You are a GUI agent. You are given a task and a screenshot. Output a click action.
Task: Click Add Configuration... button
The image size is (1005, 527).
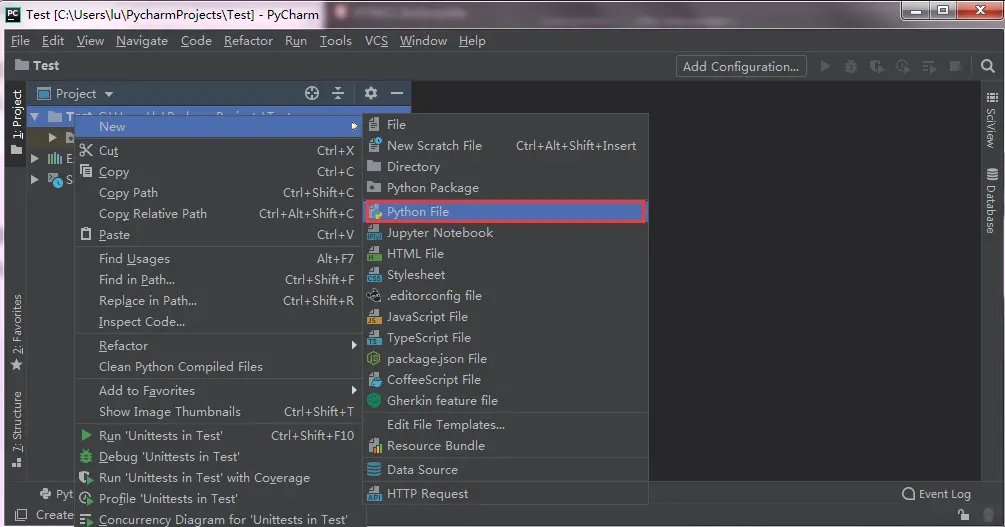(740, 66)
